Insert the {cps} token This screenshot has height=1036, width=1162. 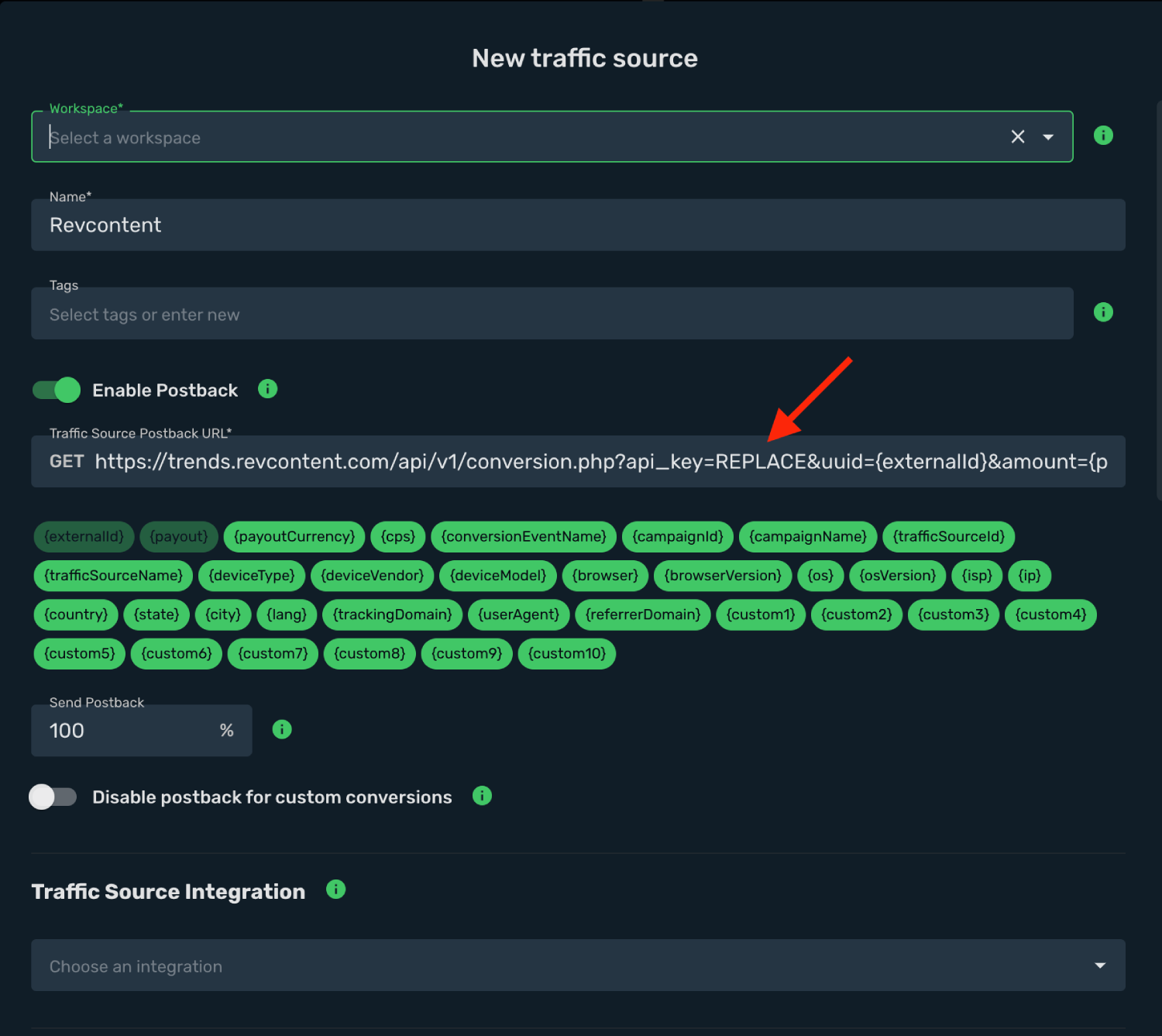point(398,537)
